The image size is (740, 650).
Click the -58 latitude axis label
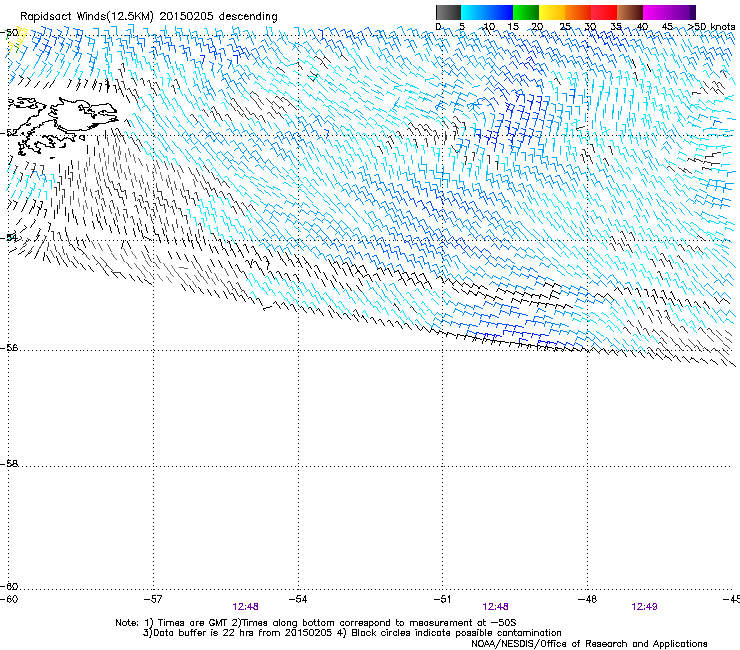[11, 464]
